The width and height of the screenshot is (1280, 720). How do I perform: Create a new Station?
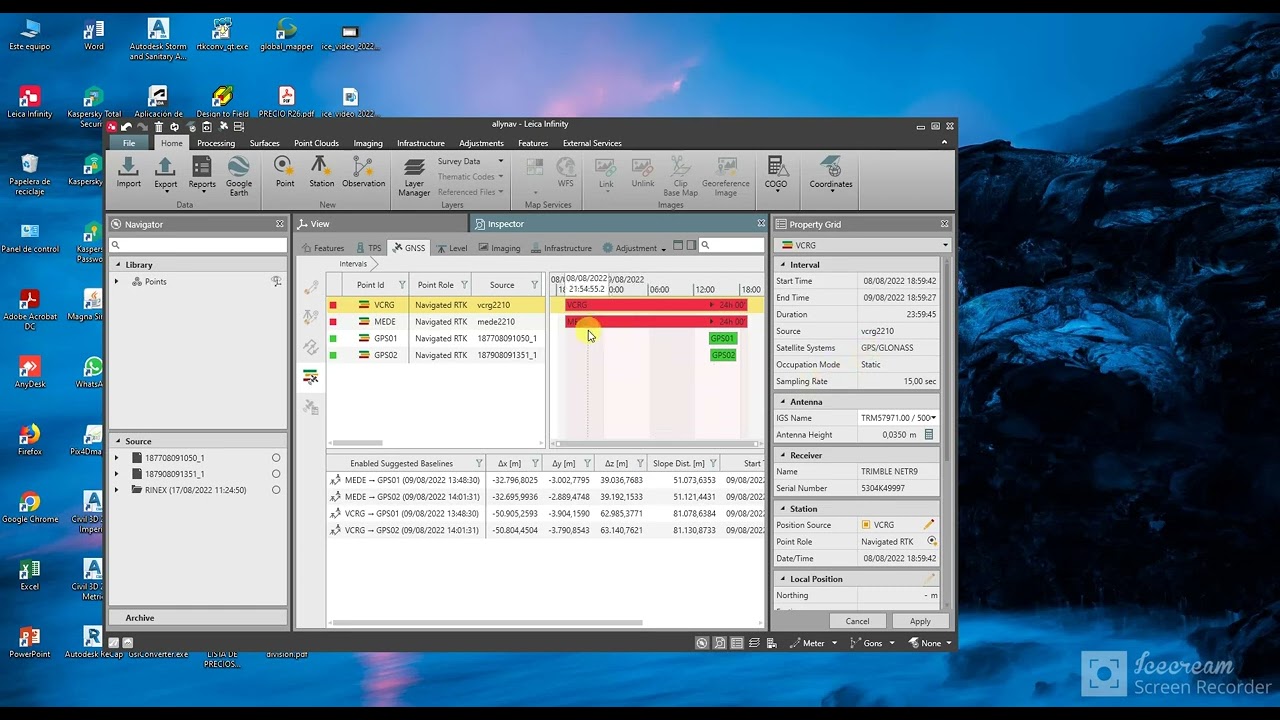(x=321, y=172)
